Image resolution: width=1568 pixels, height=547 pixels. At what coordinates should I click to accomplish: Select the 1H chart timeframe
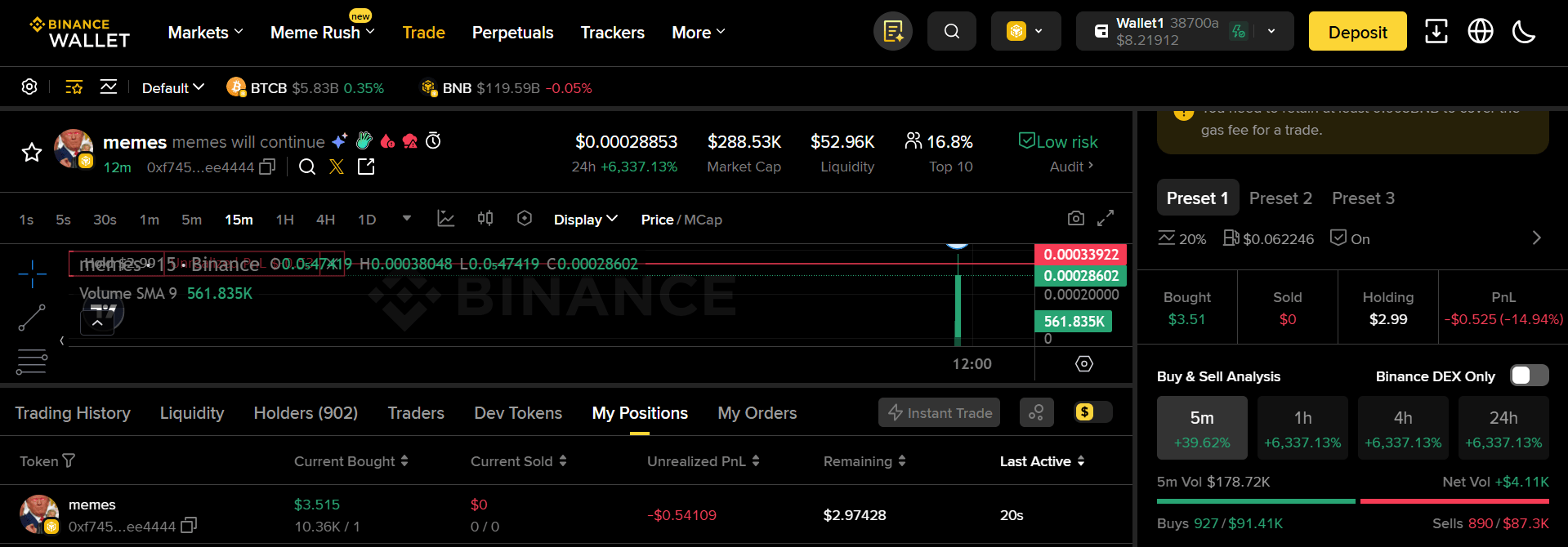(284, 220)
